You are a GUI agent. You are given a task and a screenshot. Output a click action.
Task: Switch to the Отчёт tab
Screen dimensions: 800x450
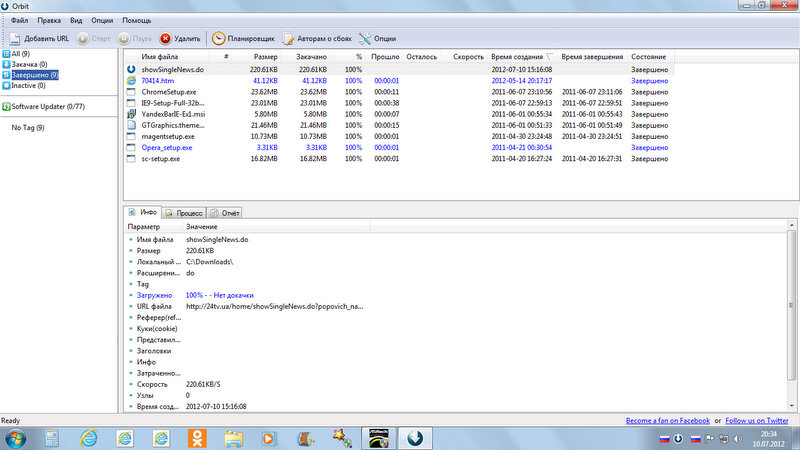(225, 213)
